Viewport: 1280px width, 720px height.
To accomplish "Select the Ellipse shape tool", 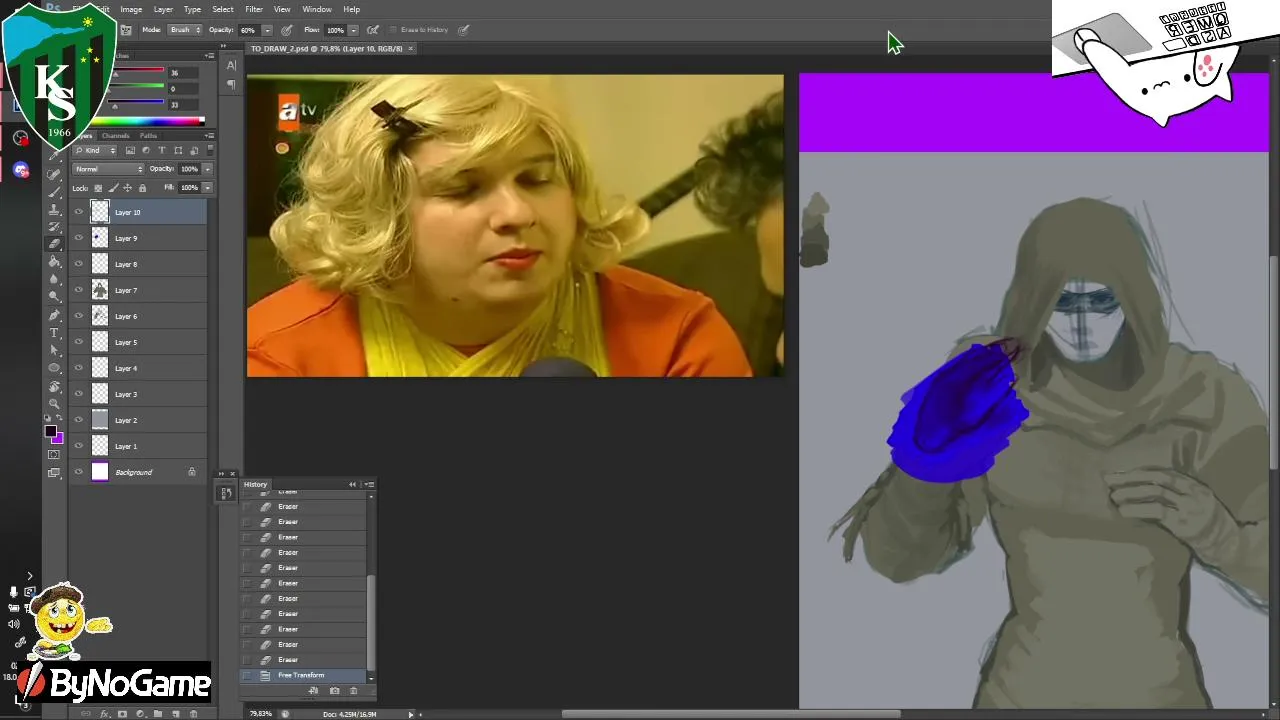I will click(x=55, y=368).
